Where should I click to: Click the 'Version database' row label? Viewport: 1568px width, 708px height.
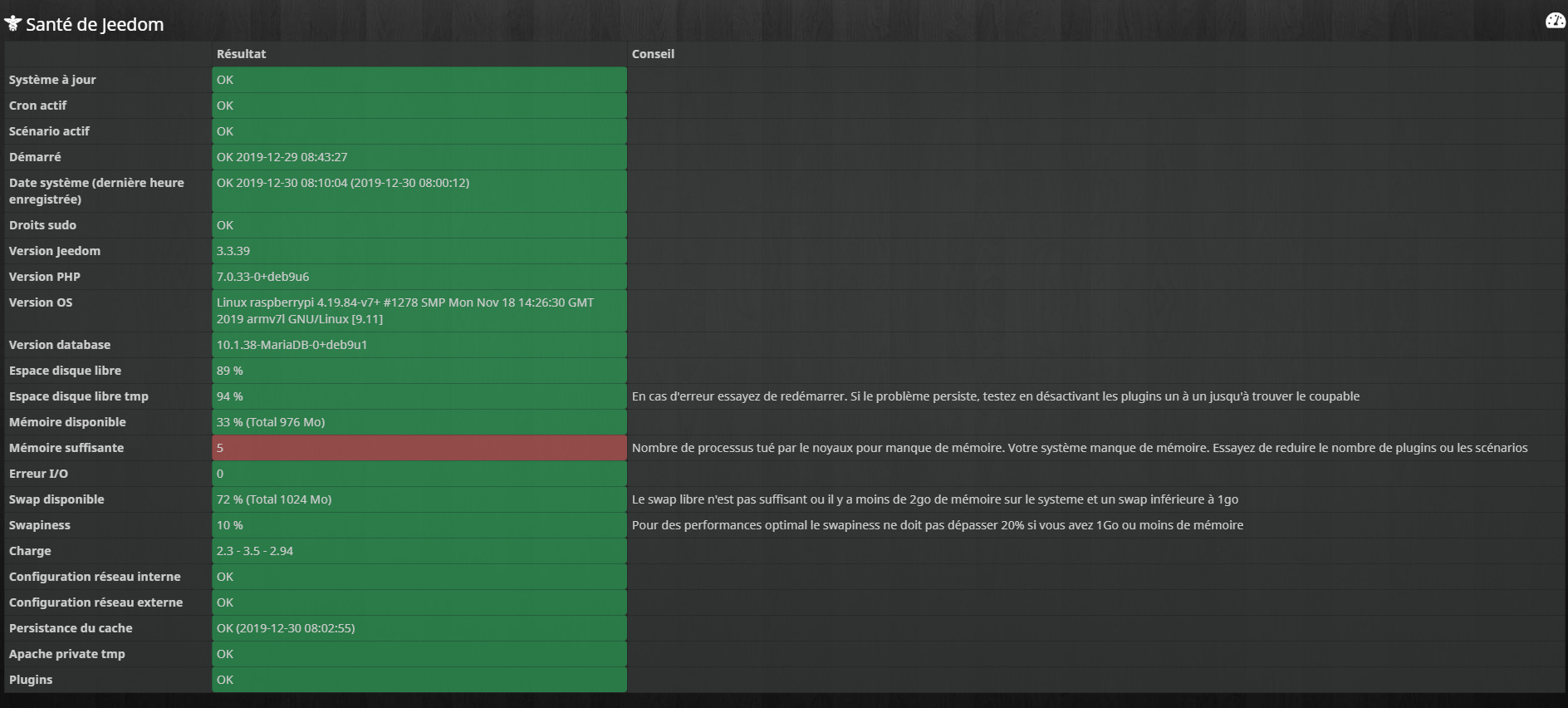click(x=60, y=345)
